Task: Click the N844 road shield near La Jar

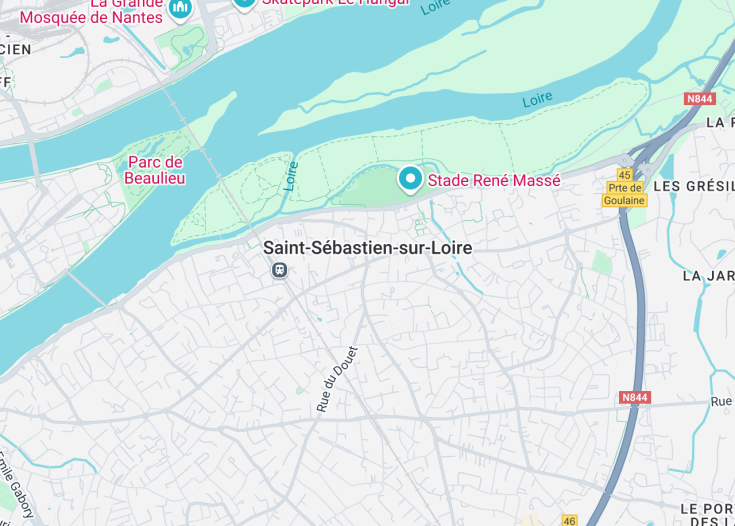Action: pos(634,398)
